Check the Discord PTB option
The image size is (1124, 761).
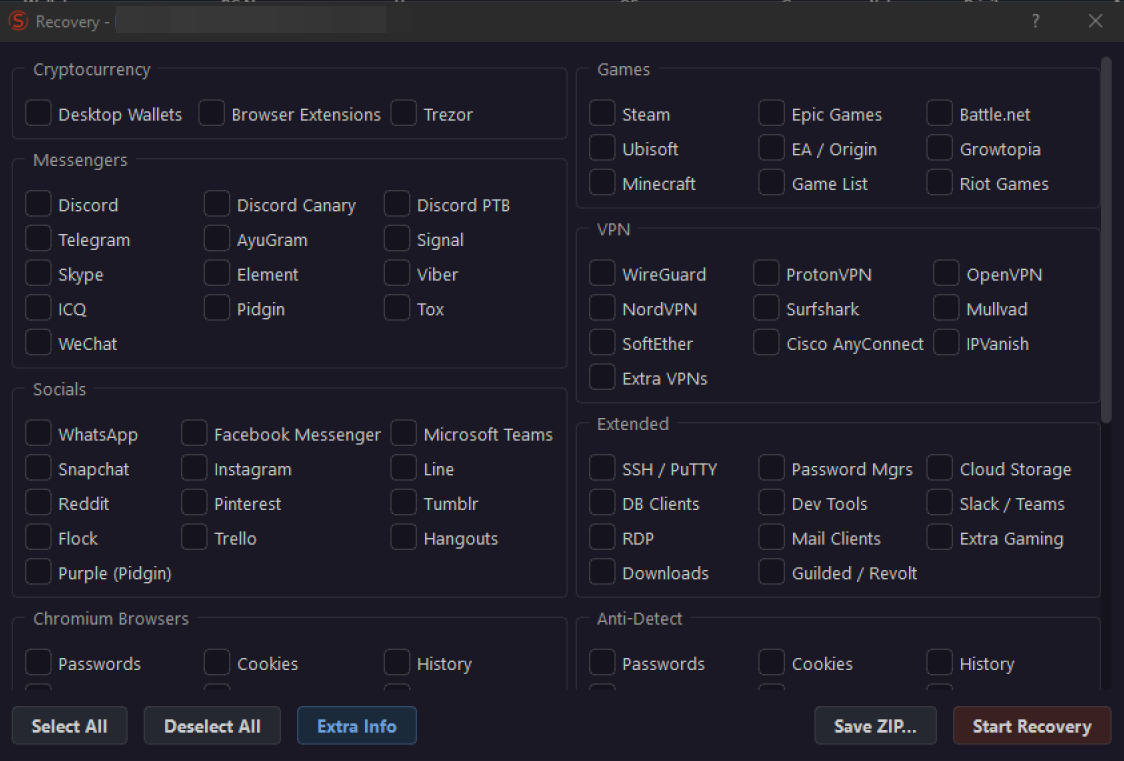pos(396,204)
